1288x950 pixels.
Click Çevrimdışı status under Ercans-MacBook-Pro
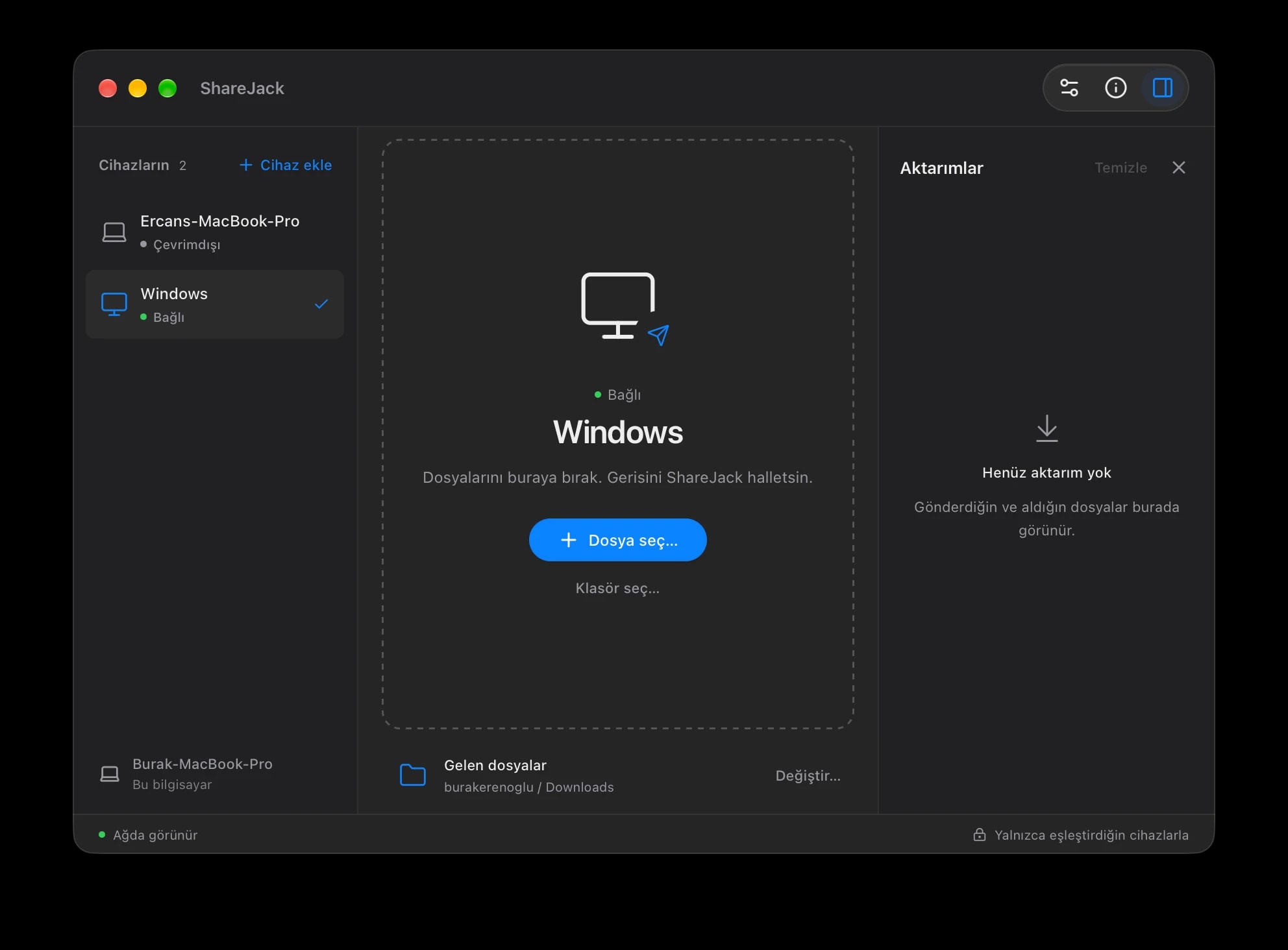click(x=180, y=245)
